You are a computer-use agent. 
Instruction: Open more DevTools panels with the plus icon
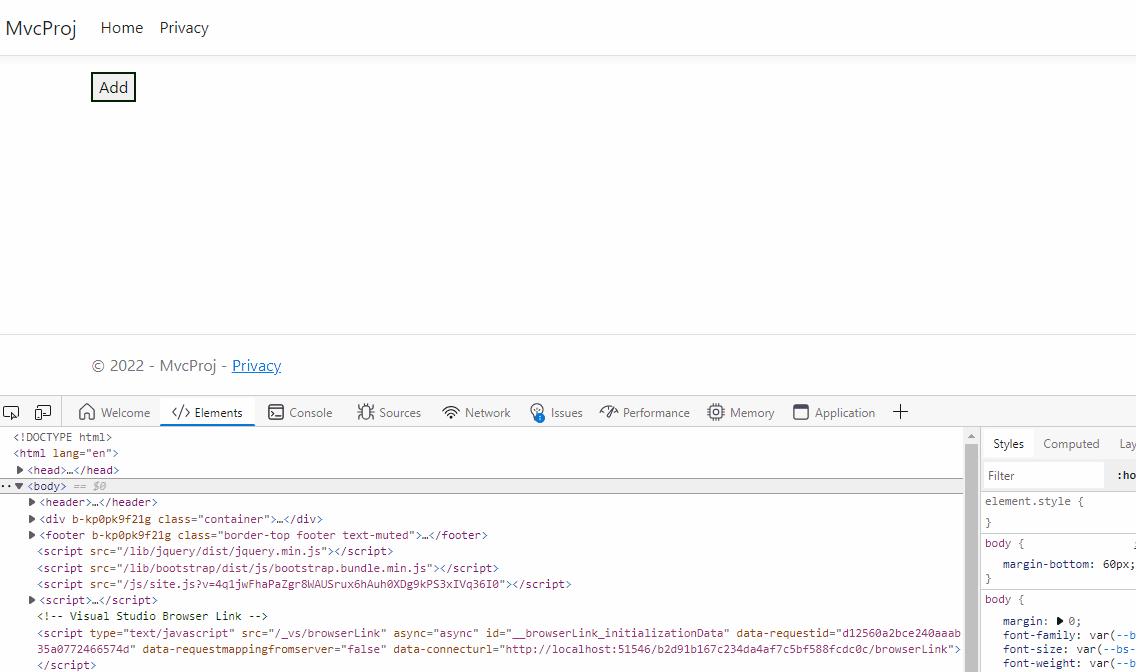[x=900, y=411]
